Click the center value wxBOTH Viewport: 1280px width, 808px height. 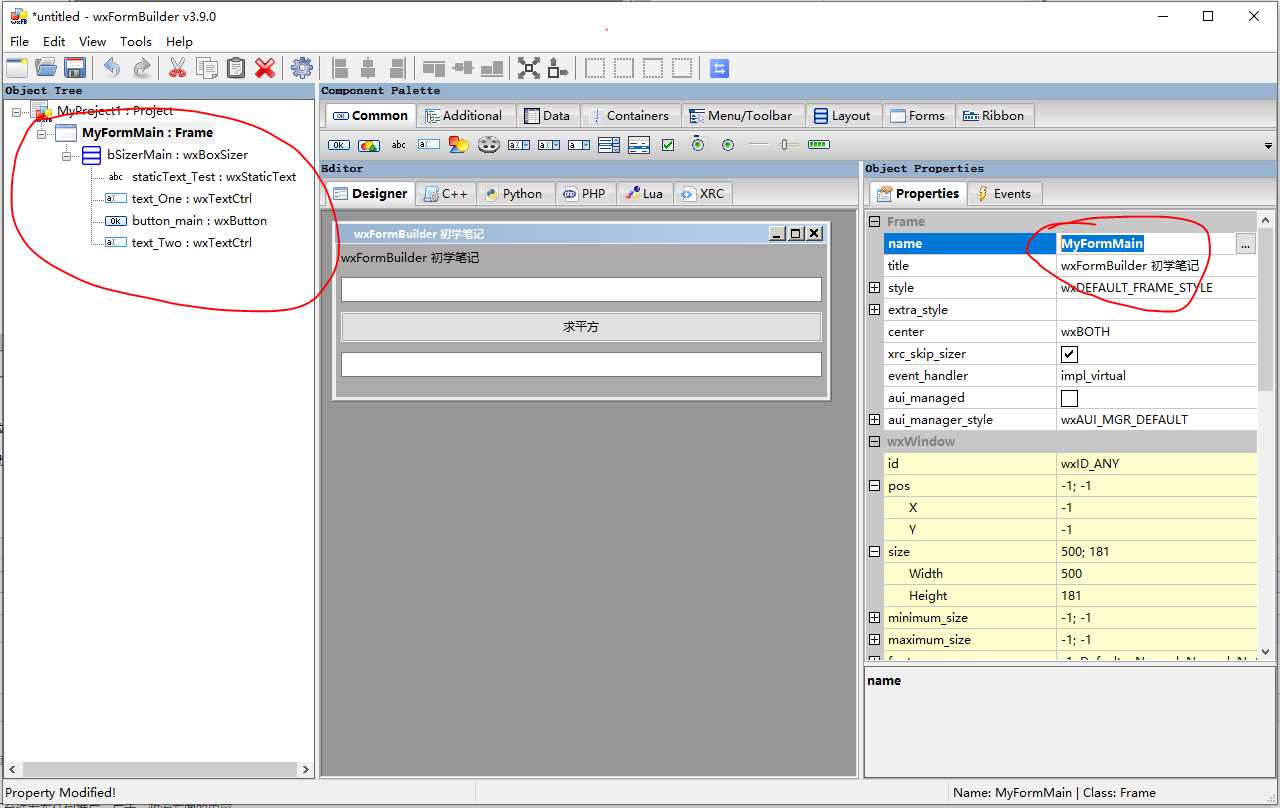coord(1157,332)
